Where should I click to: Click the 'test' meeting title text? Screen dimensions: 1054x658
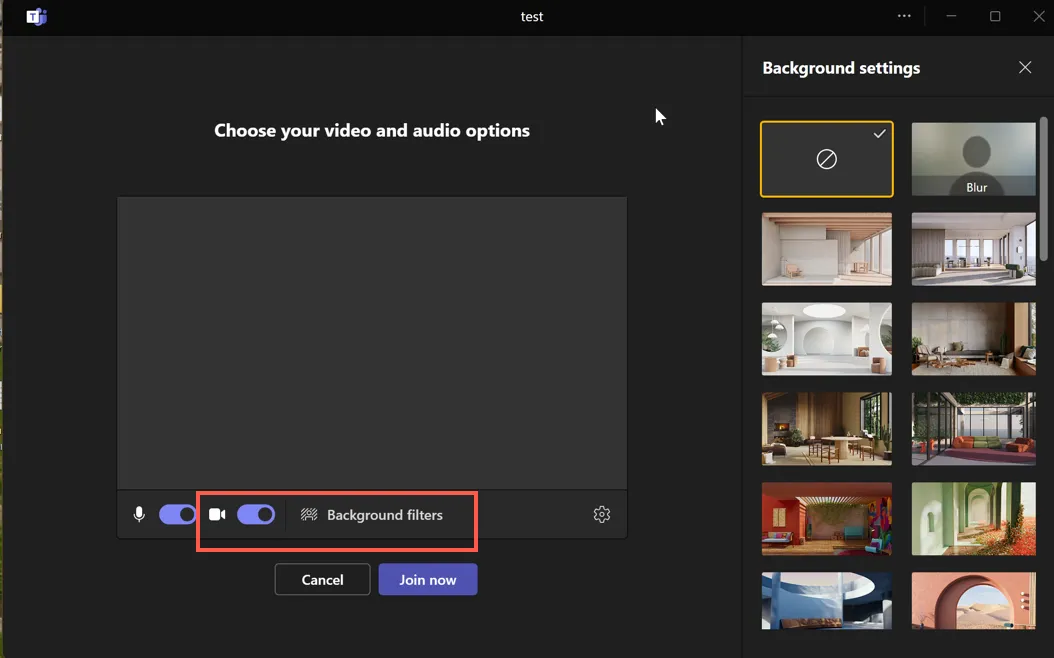coord(532,17)
